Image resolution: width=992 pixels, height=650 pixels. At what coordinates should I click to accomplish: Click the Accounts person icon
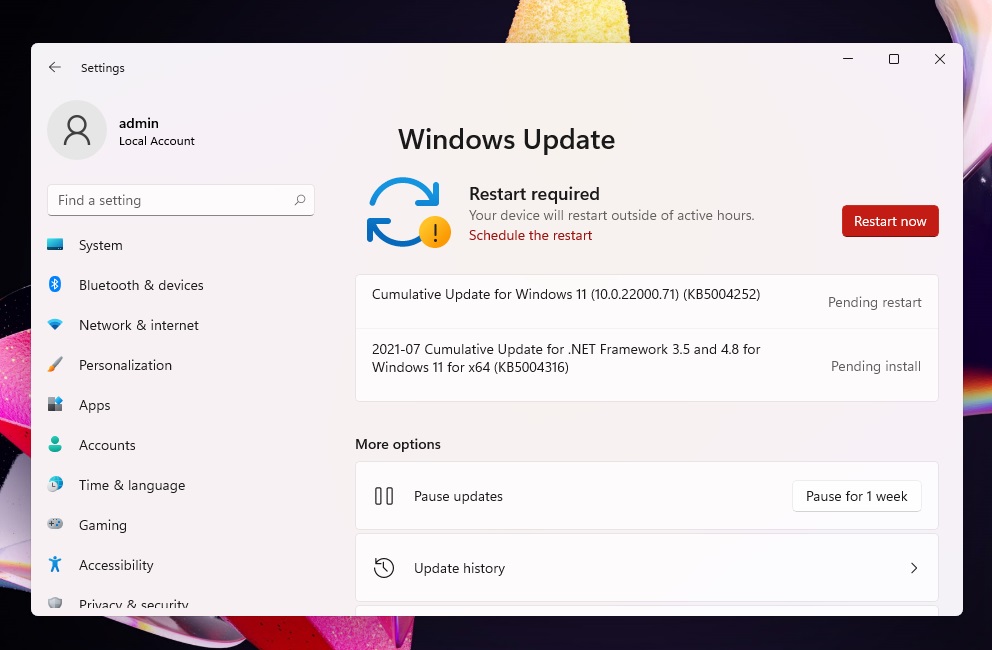pos(55,445)
